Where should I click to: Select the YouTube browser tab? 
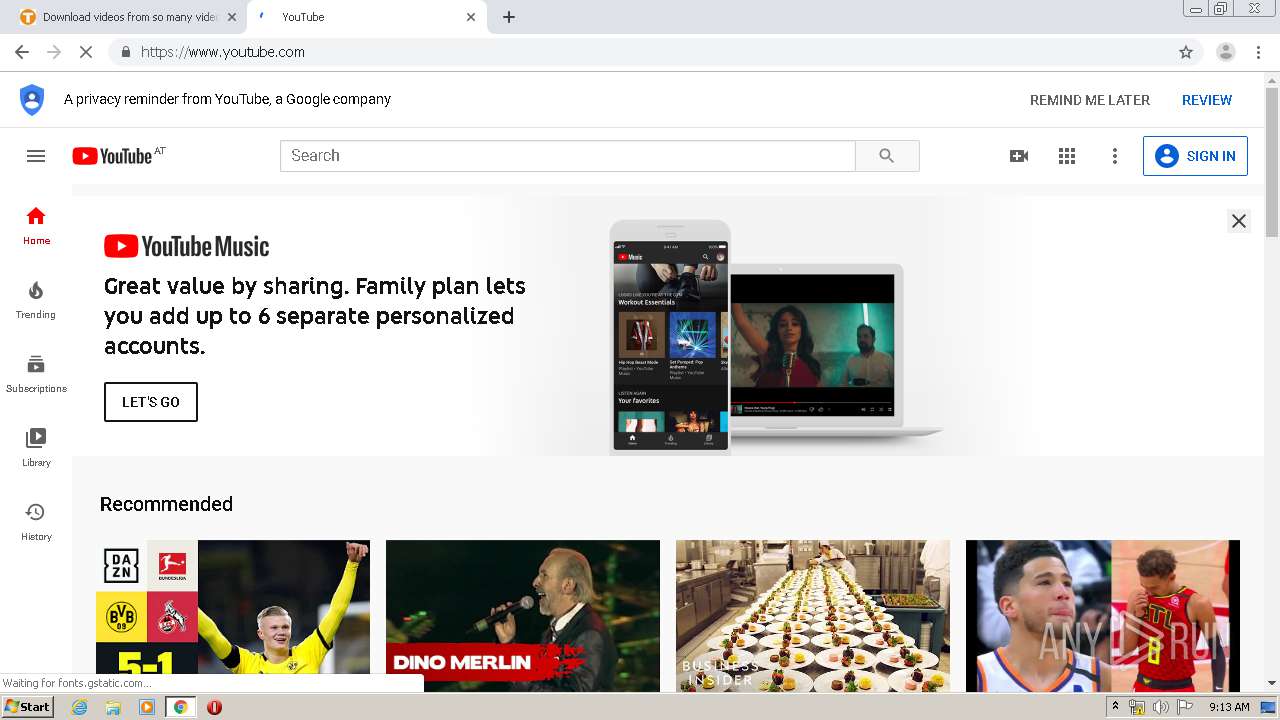(366, 17)
